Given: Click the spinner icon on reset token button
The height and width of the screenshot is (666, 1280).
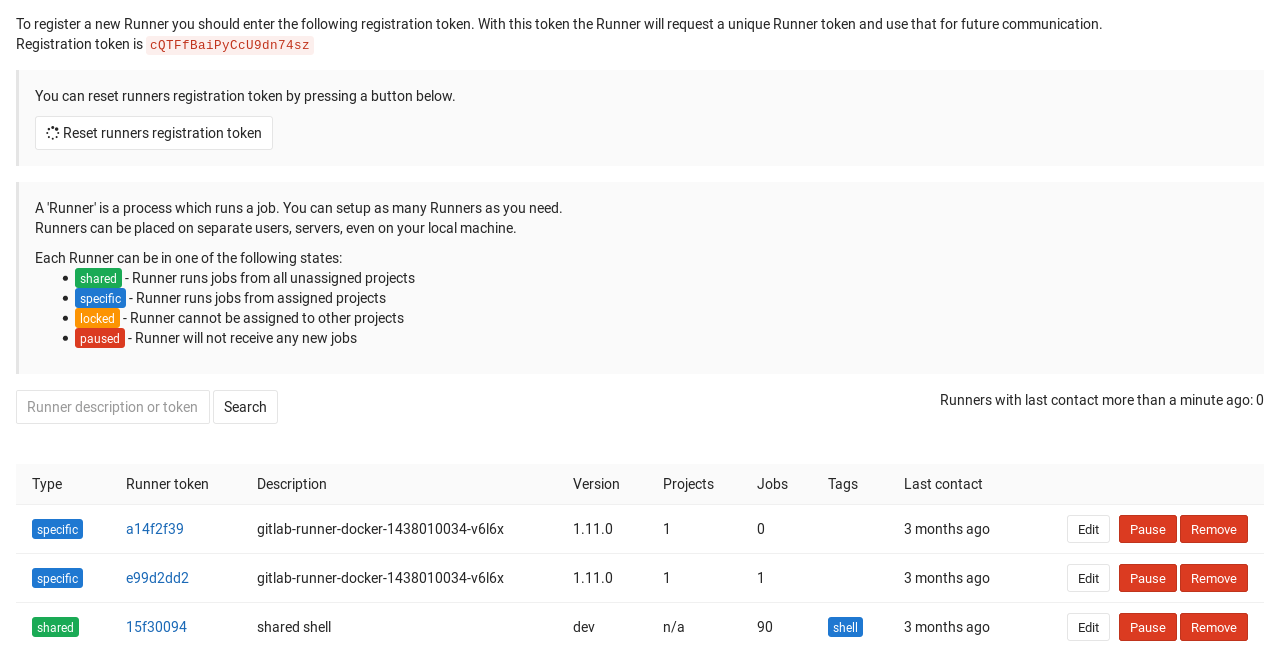Looking at the screenshot, I should click(52, 132).
